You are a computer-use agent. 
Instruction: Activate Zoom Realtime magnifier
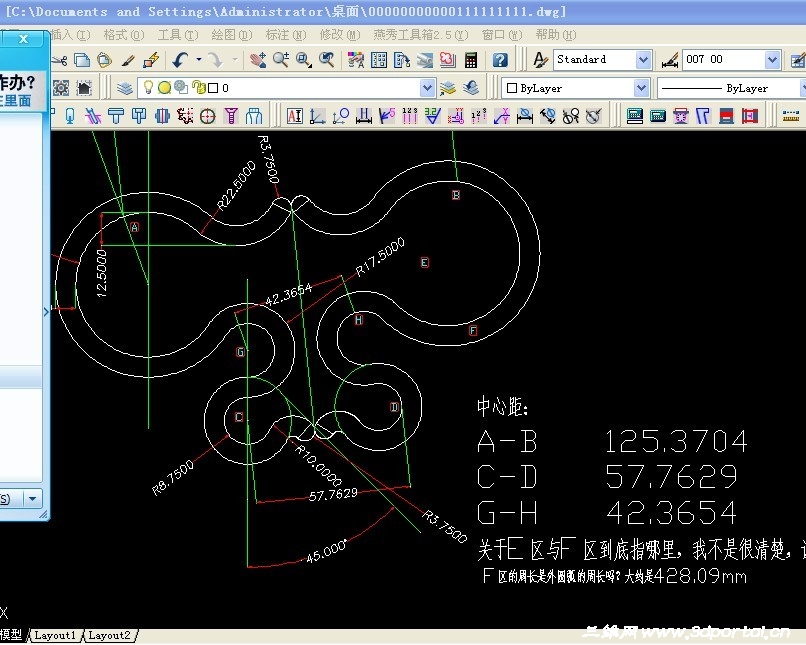281,60
